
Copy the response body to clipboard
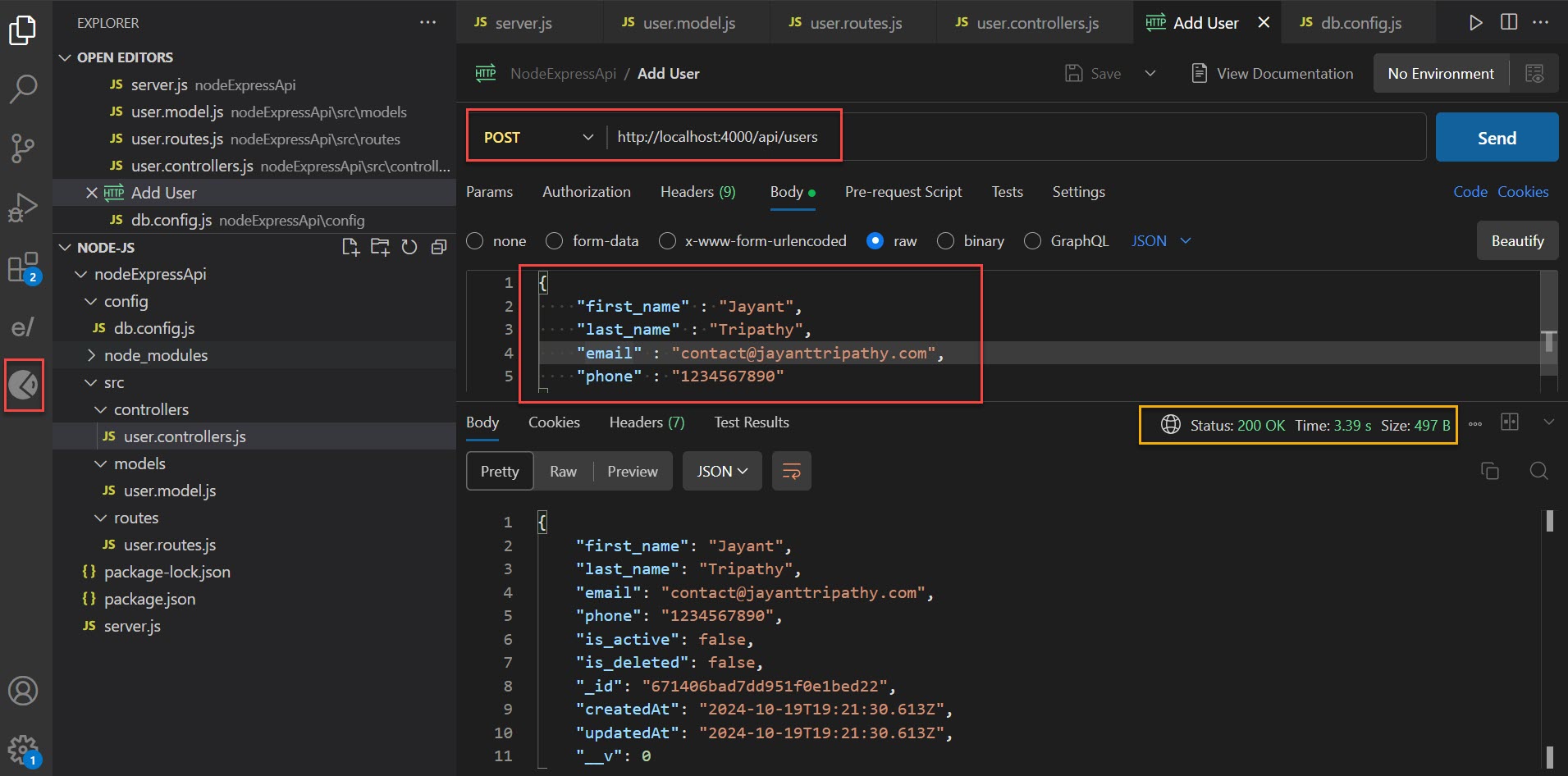(1489, 471)
